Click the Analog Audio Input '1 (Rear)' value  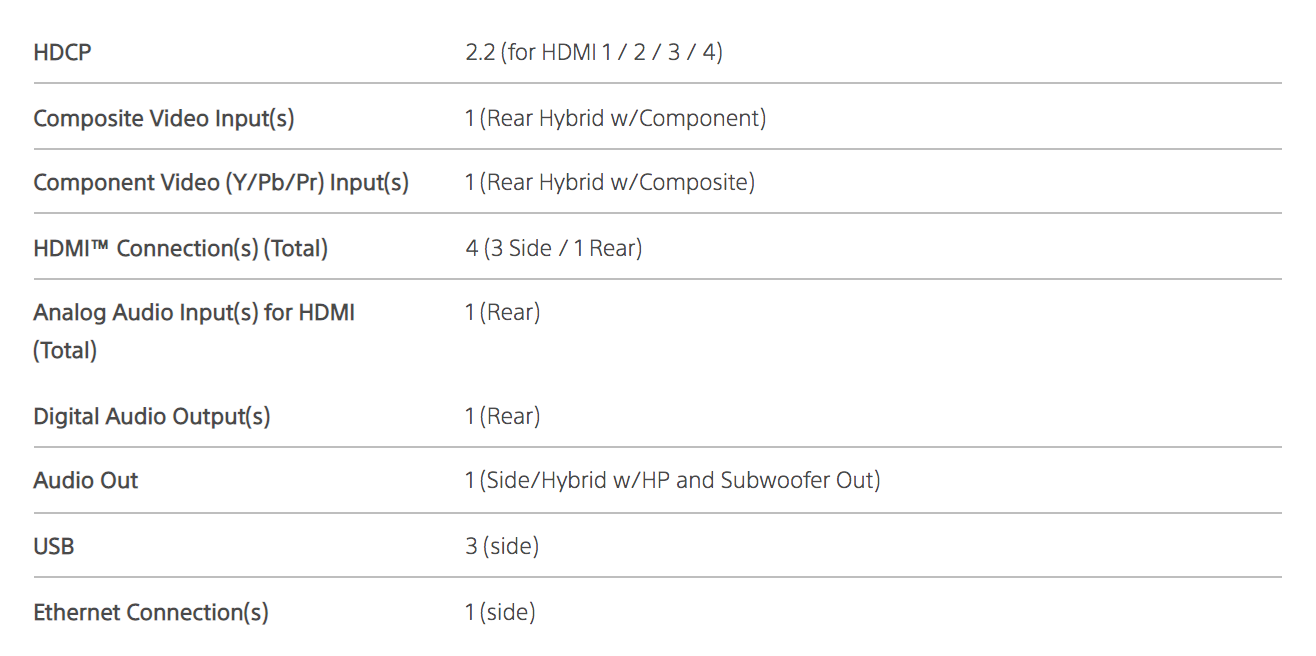[502, 312]
